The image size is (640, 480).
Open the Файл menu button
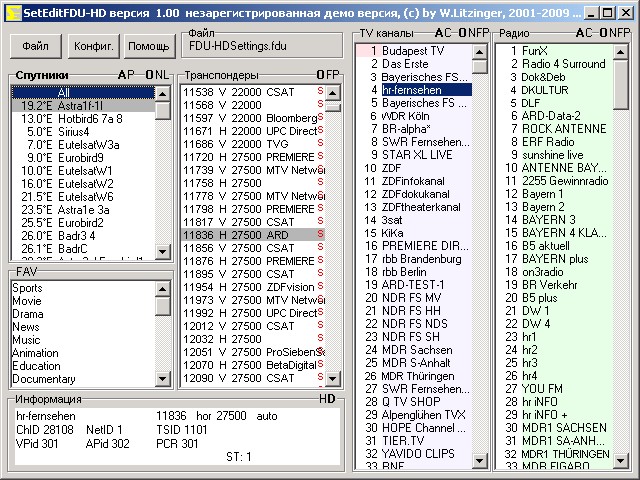[x=36, y=46]
